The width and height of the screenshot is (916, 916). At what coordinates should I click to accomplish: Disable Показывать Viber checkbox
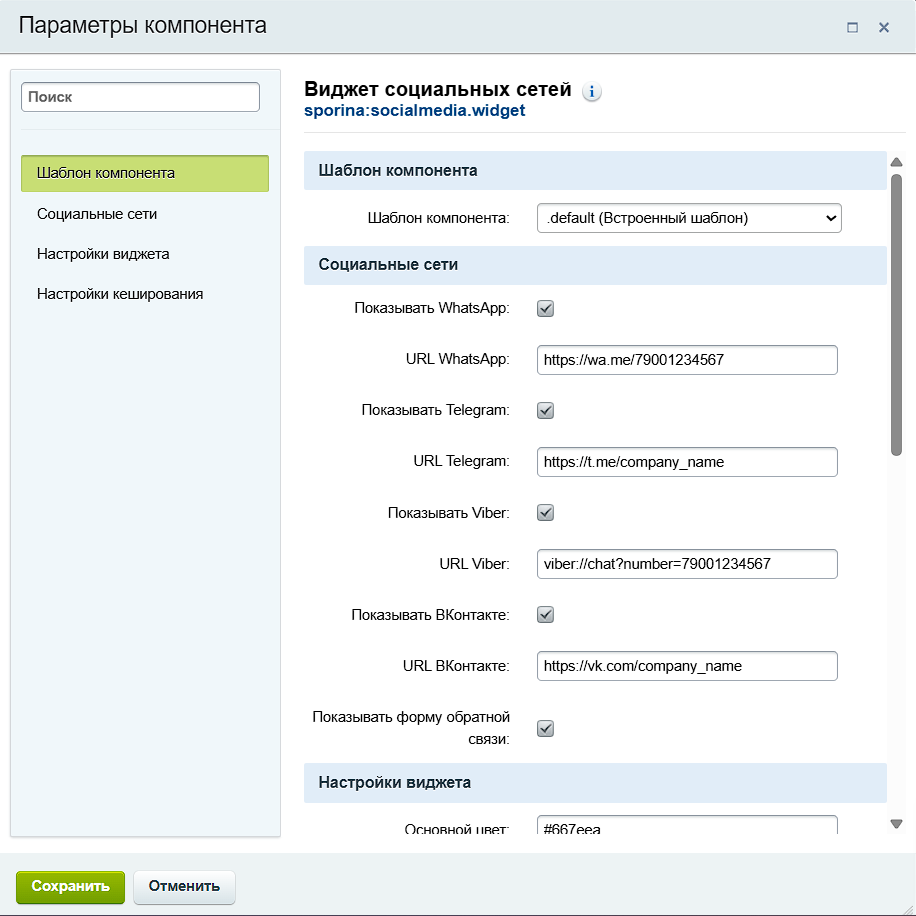[x=545, y=512]
